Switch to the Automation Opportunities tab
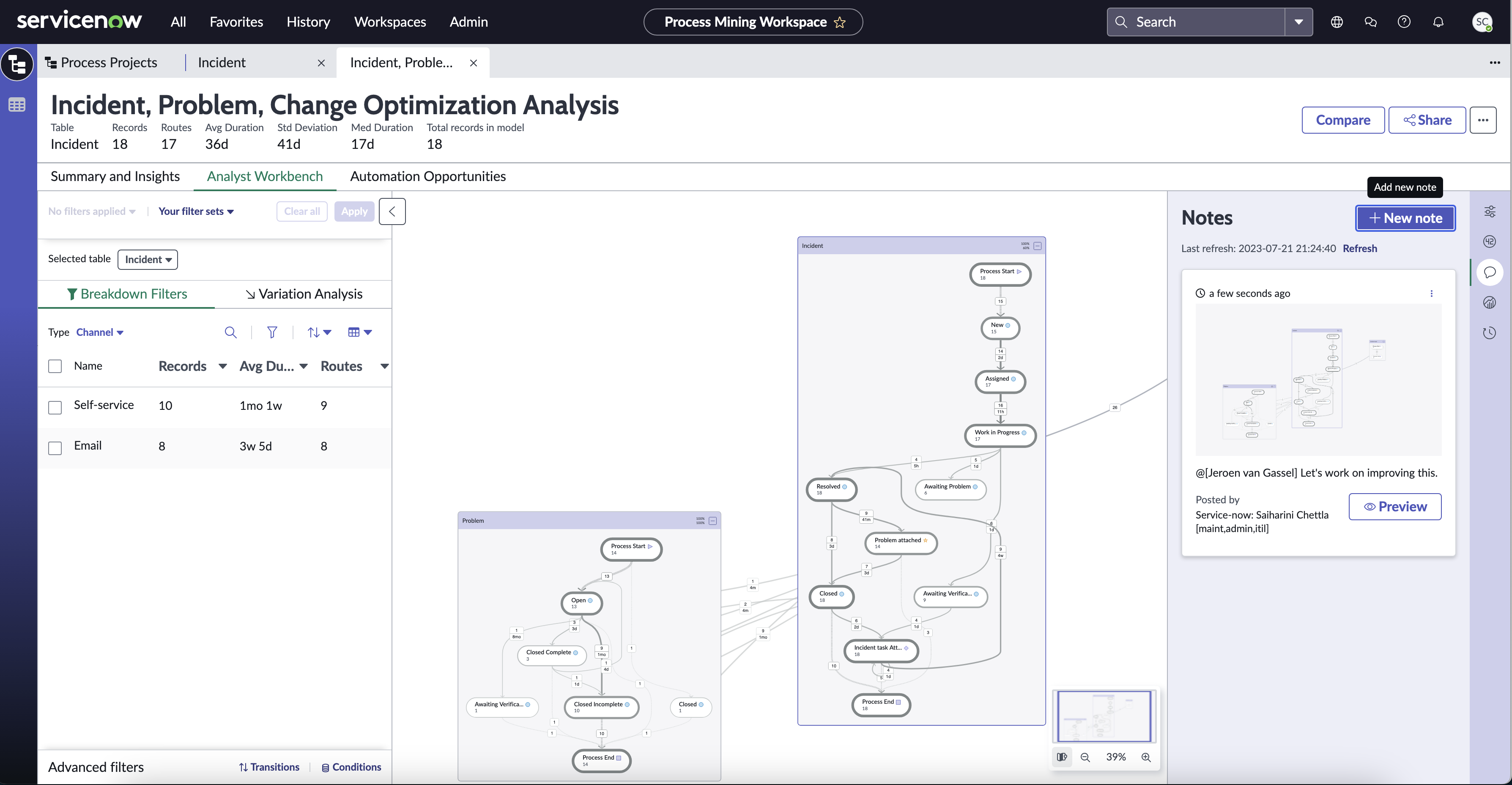 tap(428, 176)
